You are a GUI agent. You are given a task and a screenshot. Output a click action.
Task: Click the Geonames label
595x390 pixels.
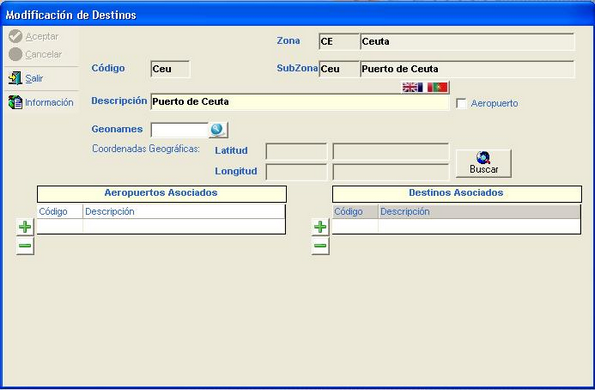pyautogui.click(x=117, y=129)
